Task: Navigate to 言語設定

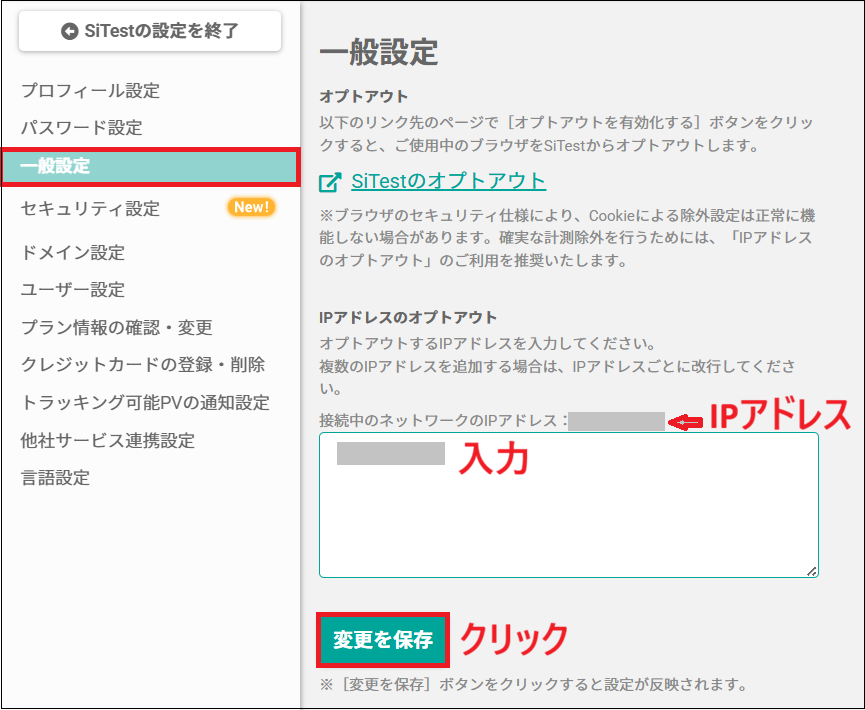Action: pos(53,480)
